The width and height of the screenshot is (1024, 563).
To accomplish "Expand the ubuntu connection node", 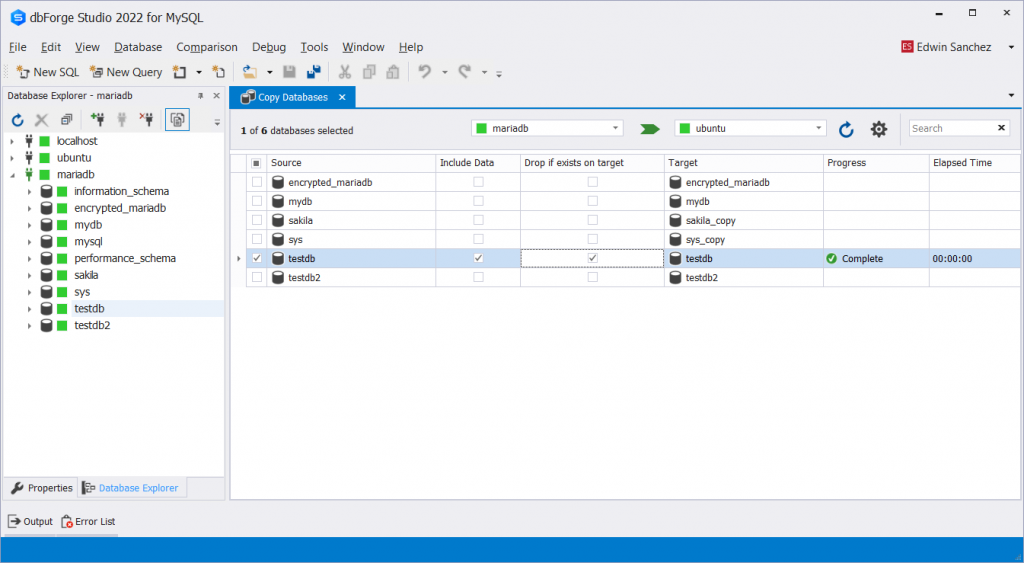I will tap(12, 158).
